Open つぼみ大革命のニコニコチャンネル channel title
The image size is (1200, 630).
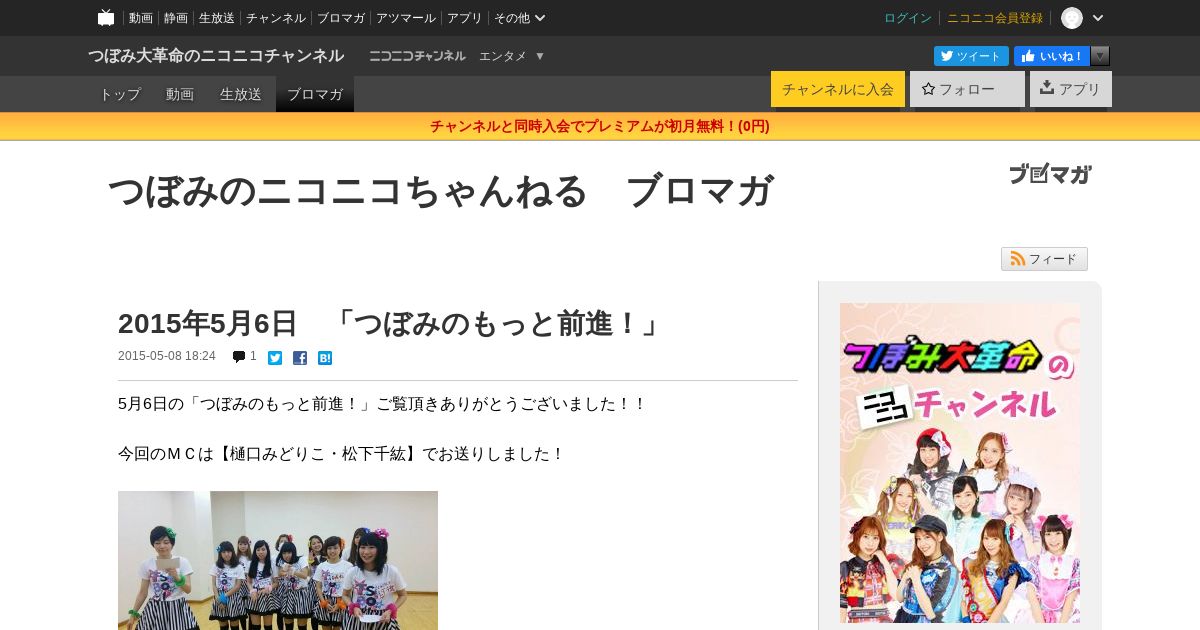coord(216,56)
